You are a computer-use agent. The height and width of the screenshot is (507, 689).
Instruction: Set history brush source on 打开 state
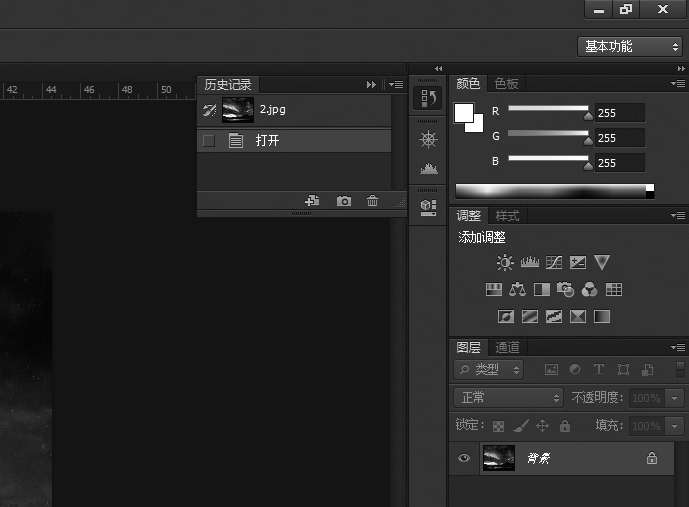209,141
